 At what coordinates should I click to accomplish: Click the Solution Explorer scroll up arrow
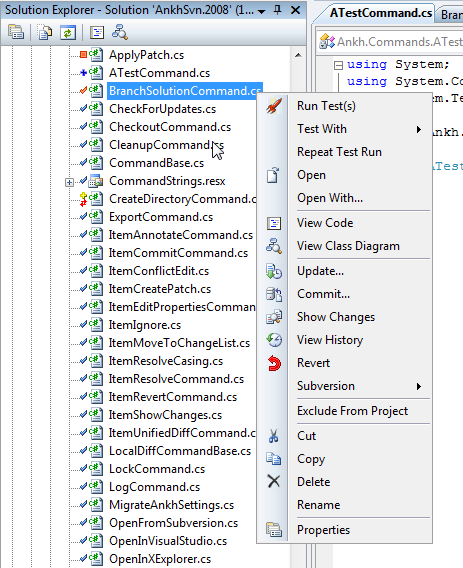point(298,55)
